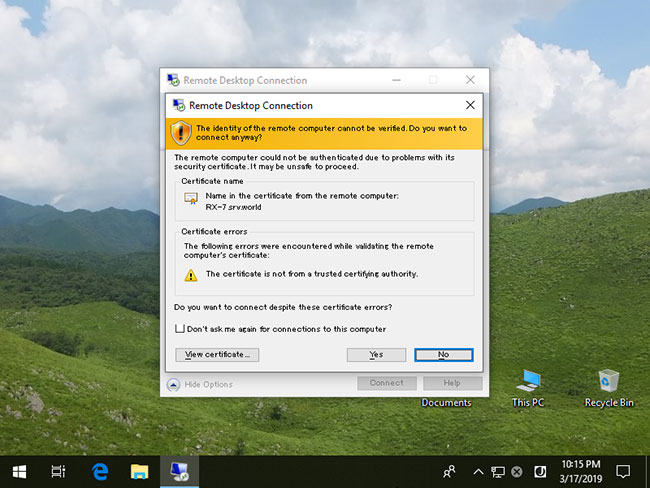Open the clock showing 10:15 PM

(581, 471)
